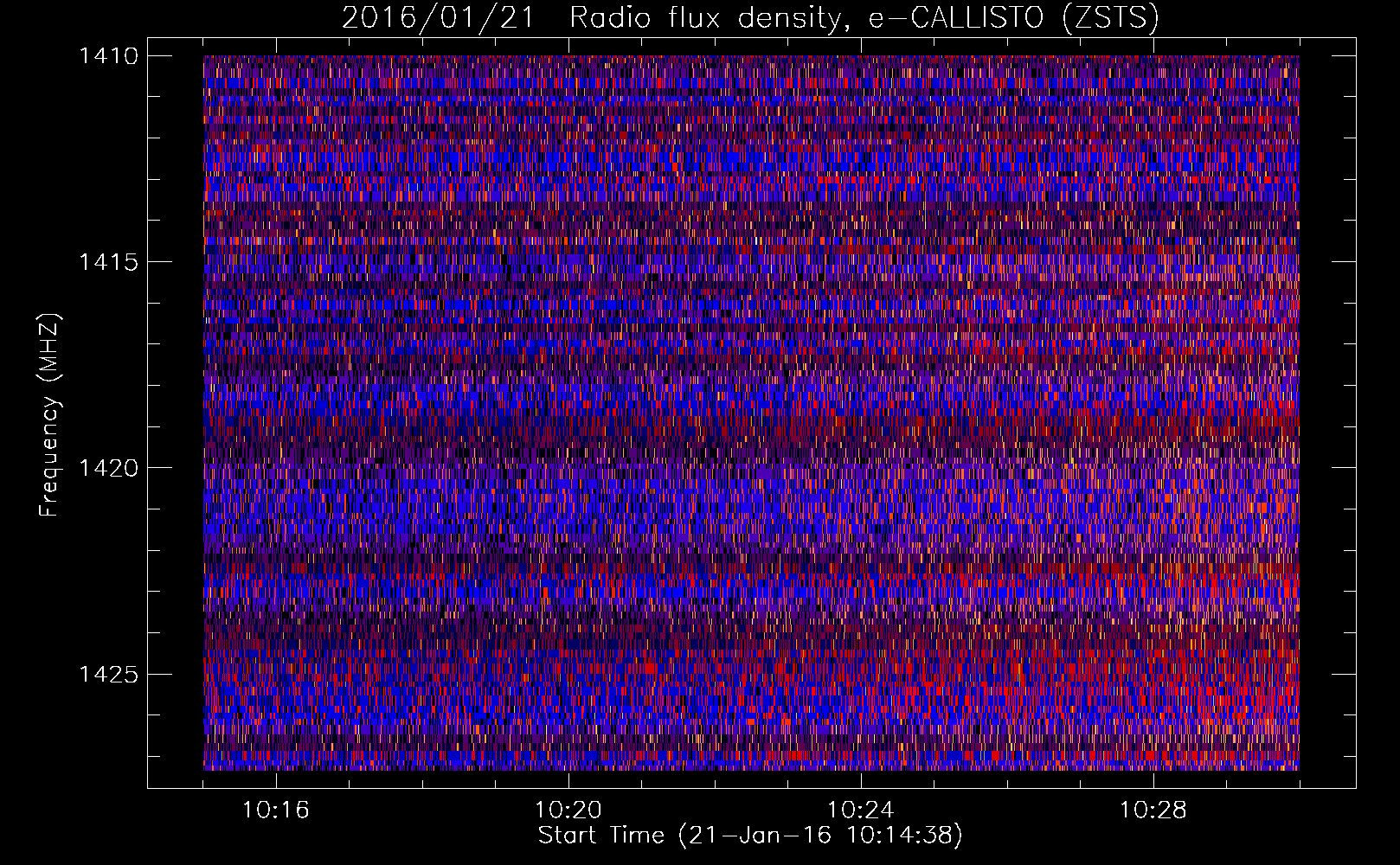1400x865 pixels.
Task: Click the 10:24 time axis label
Action: [861, 811]
